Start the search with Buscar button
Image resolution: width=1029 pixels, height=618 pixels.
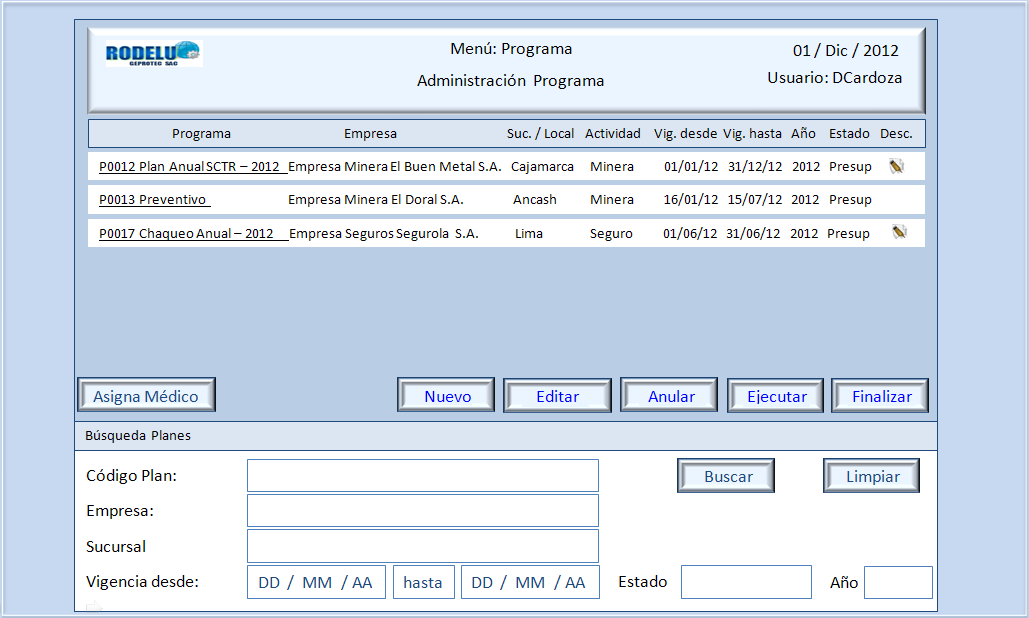coord(726,476)
